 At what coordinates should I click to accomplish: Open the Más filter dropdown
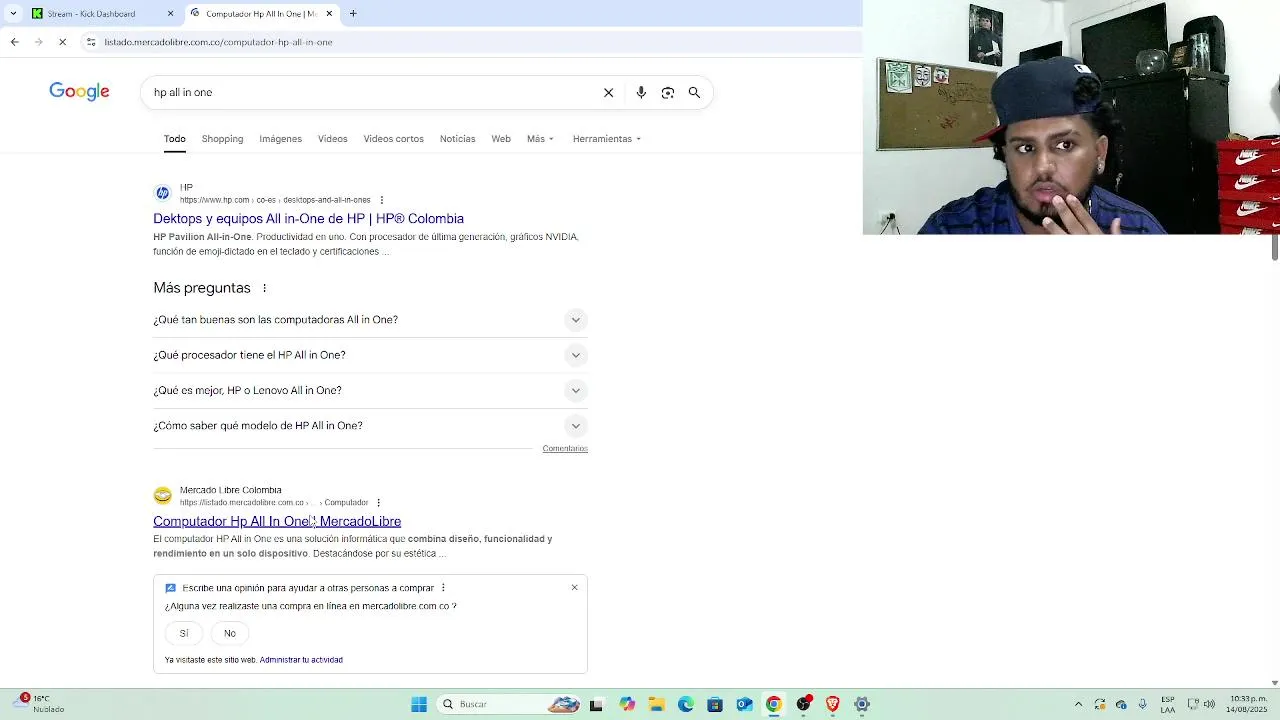coord(540,139)
